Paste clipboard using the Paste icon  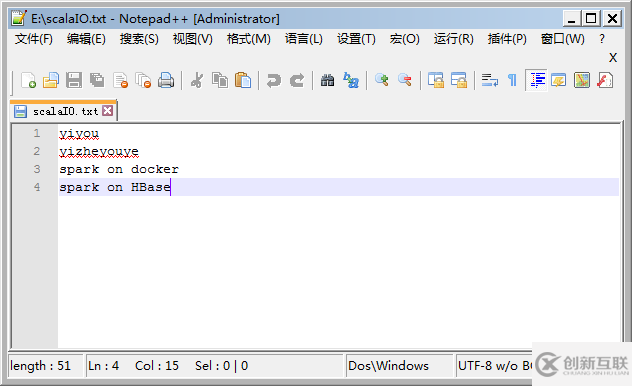[x=243, y=80]
